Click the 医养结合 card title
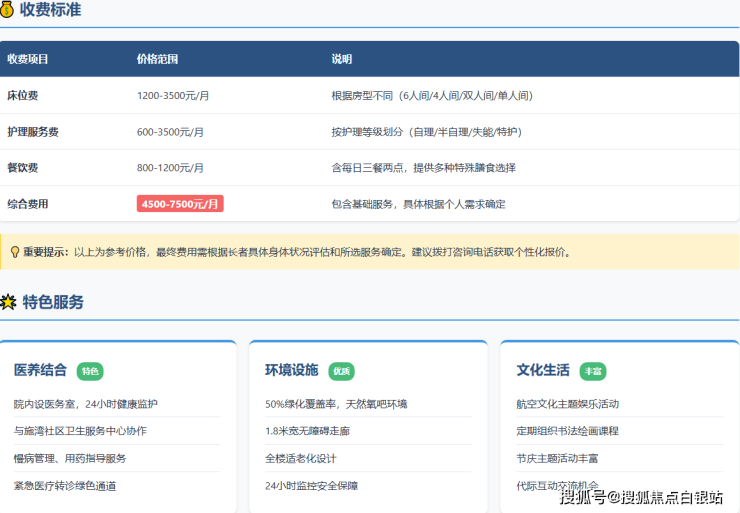 click(40, 370)
